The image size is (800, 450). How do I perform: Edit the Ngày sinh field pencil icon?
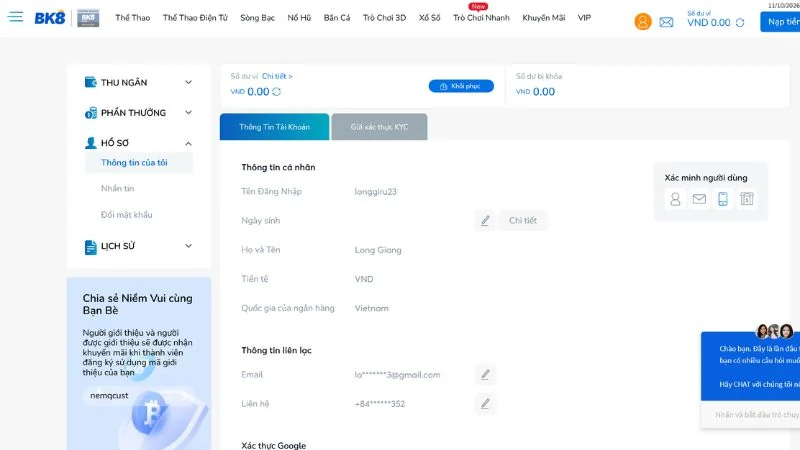tap(485, 220)
